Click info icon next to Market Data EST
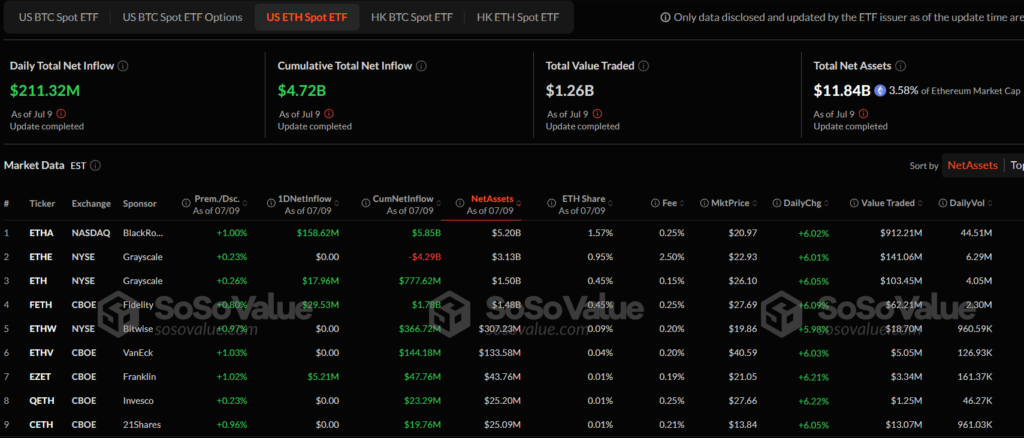The height and width of the screenshot is (438, 1024). click(95, 165)
